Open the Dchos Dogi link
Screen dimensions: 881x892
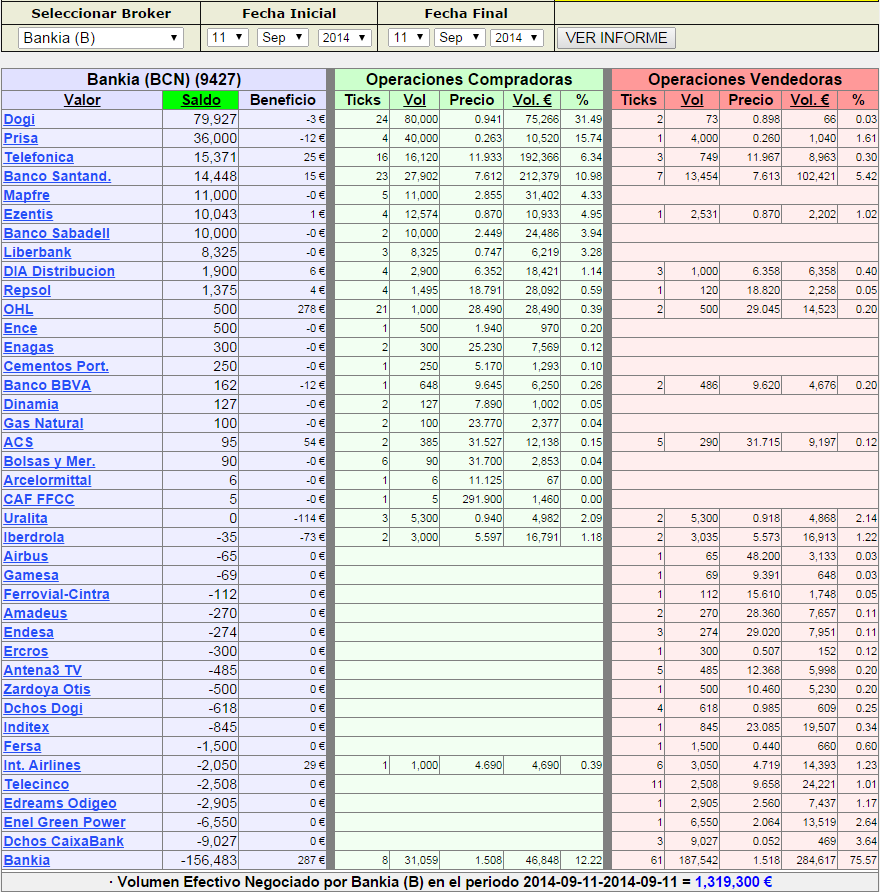pyautogui.click(x=43, y=709)
